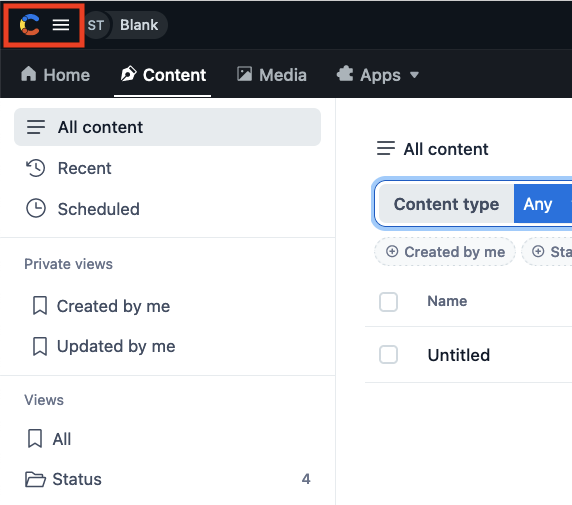Viewport: 572px width, 505px height.
Task: Click the Contentful logo icon
Action: pyautogui.click(x=30, y=25)
